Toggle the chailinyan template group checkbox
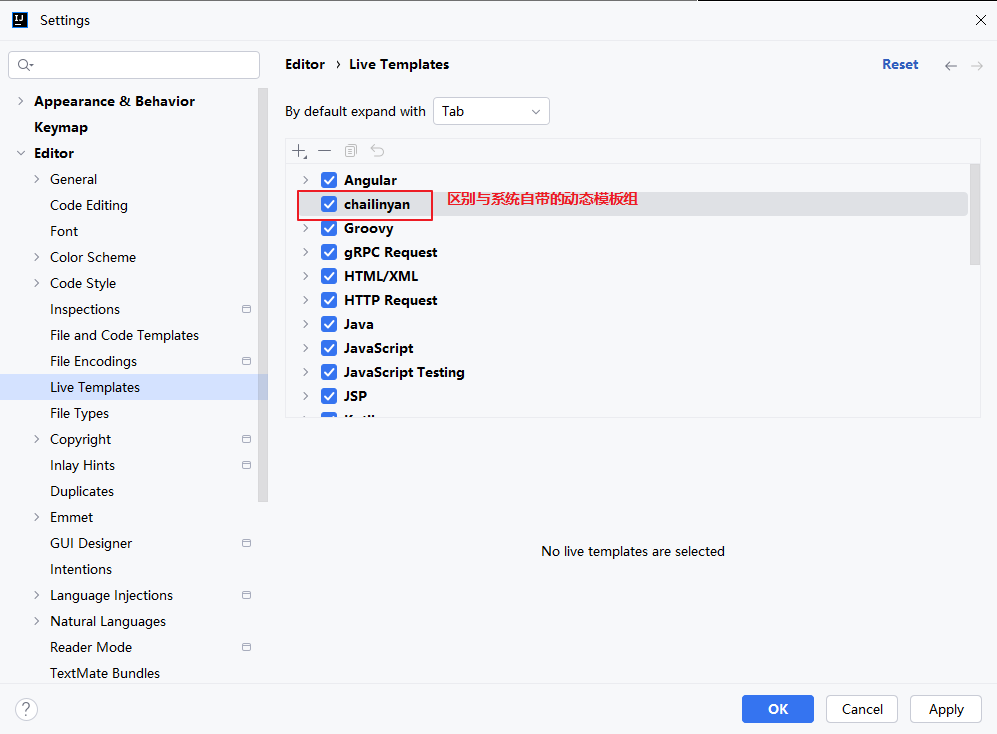 [329, 204]
